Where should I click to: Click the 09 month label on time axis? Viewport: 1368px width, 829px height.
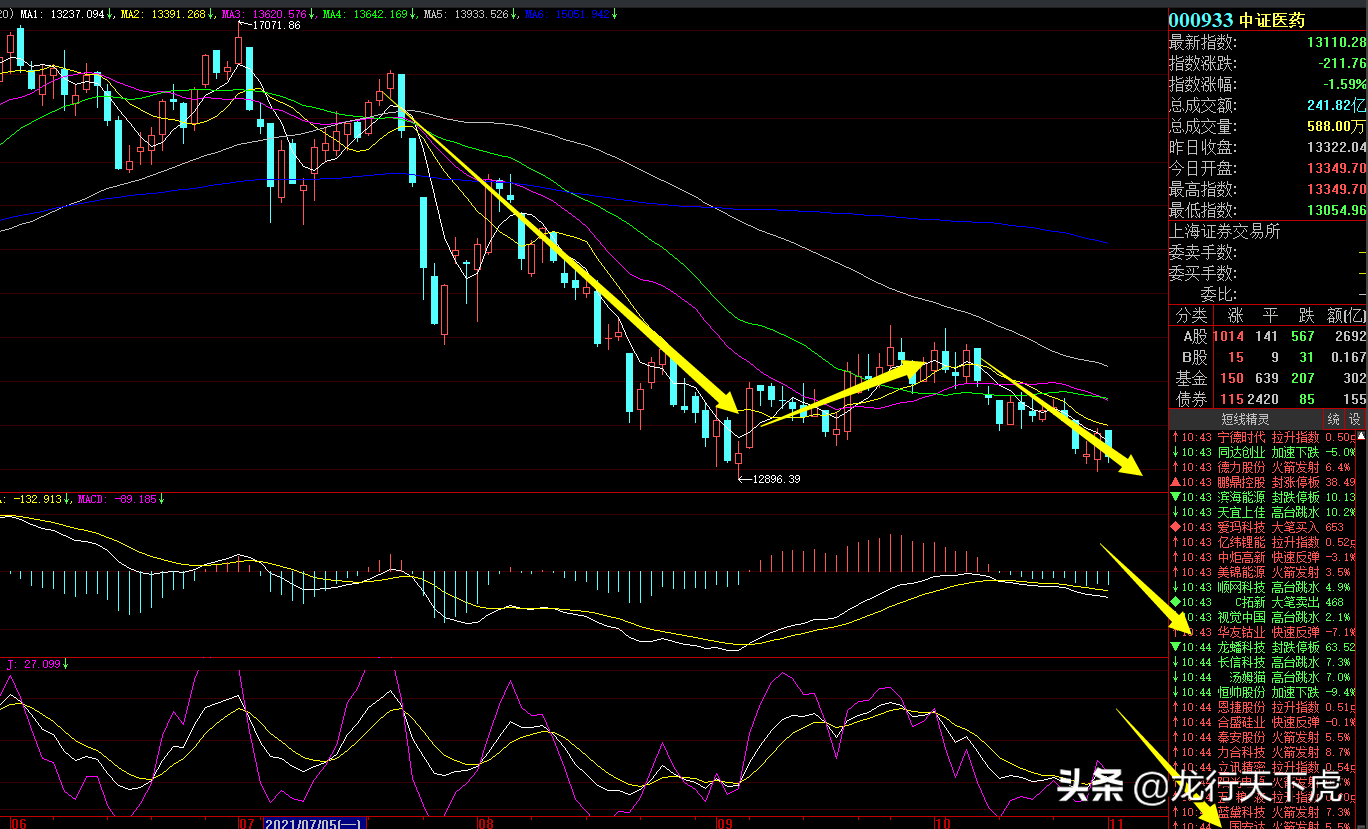click(x=725, y=823)
